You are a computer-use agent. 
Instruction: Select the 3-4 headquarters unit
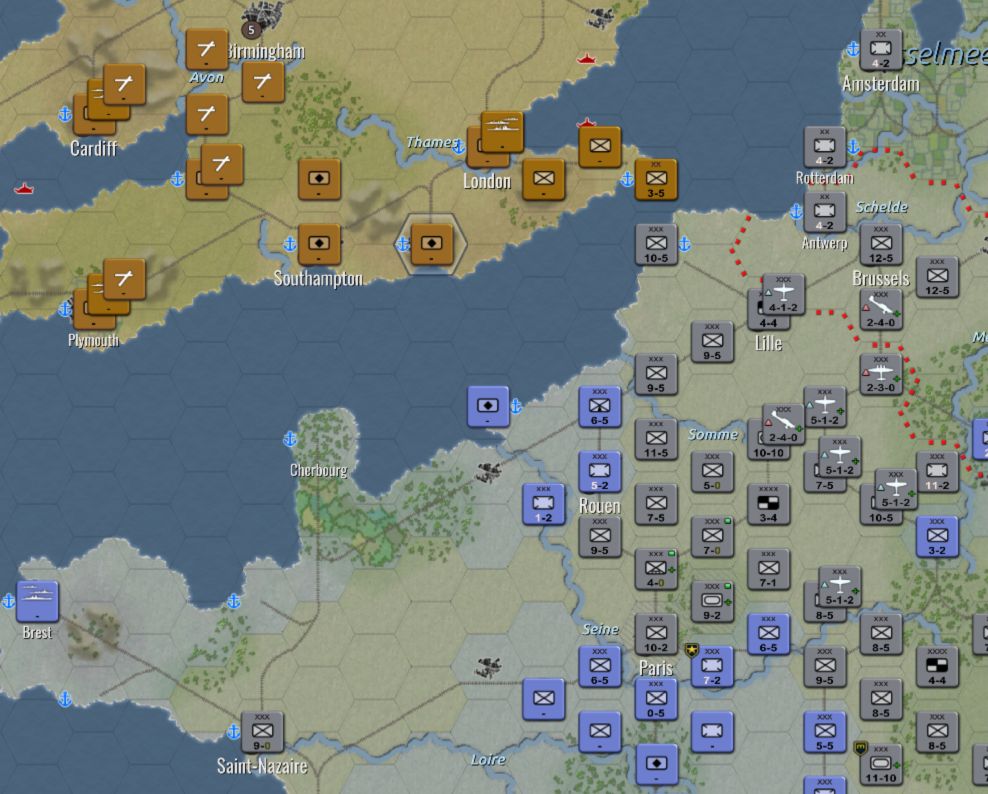pos(768,505)
